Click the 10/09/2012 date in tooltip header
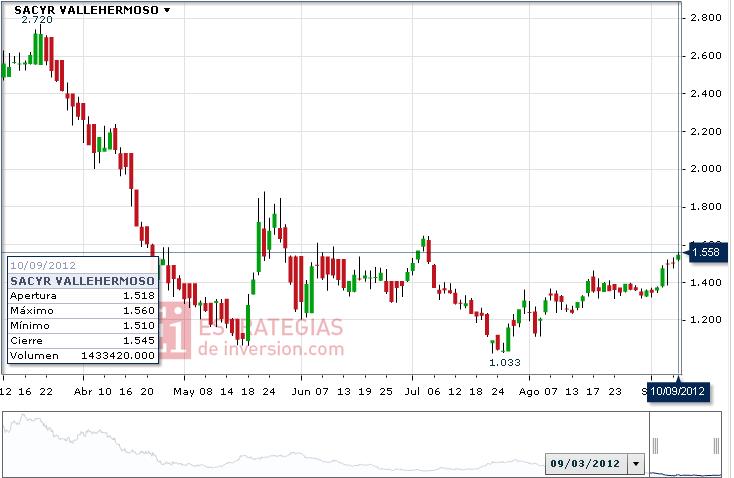This screenshot has height=478, width=734. [x=43, y=265]
